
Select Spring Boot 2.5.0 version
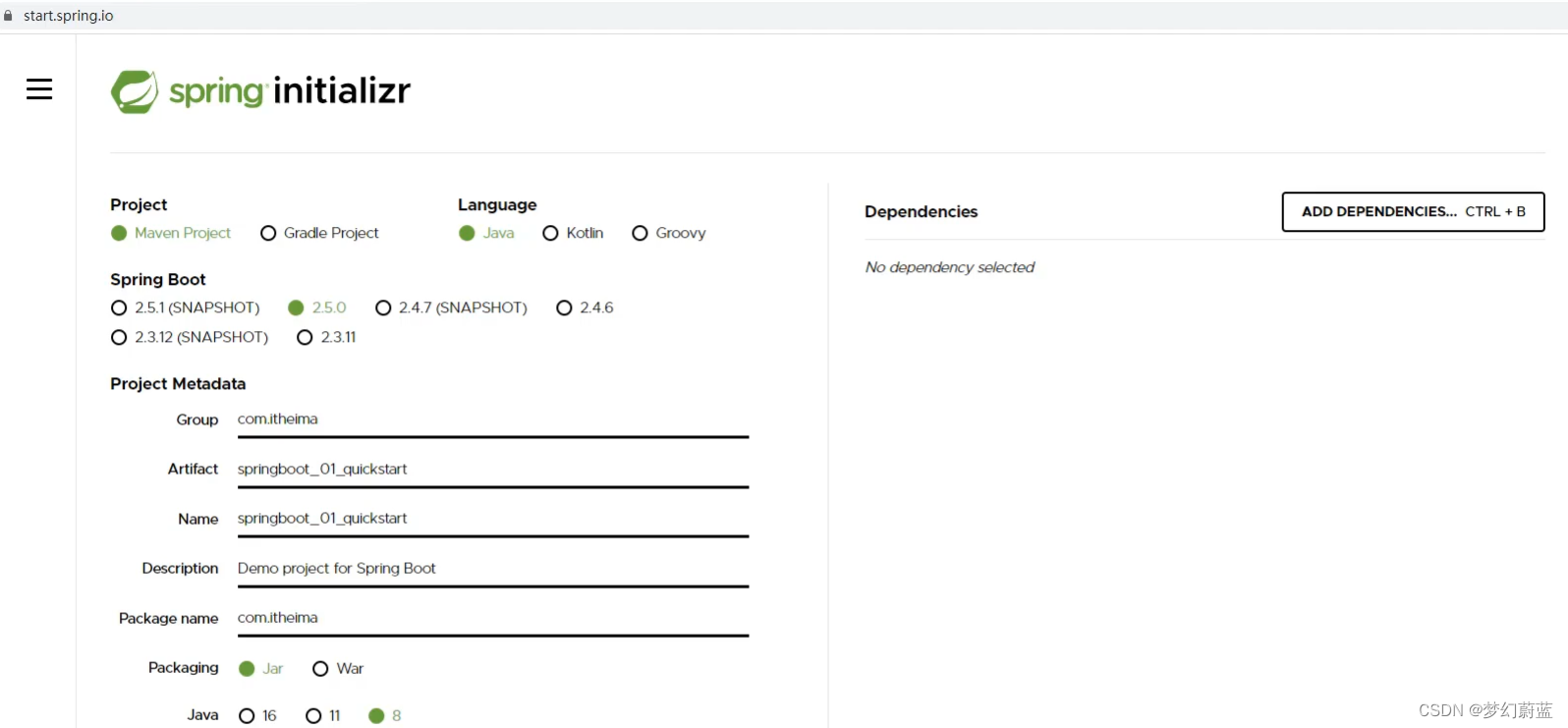317,308
